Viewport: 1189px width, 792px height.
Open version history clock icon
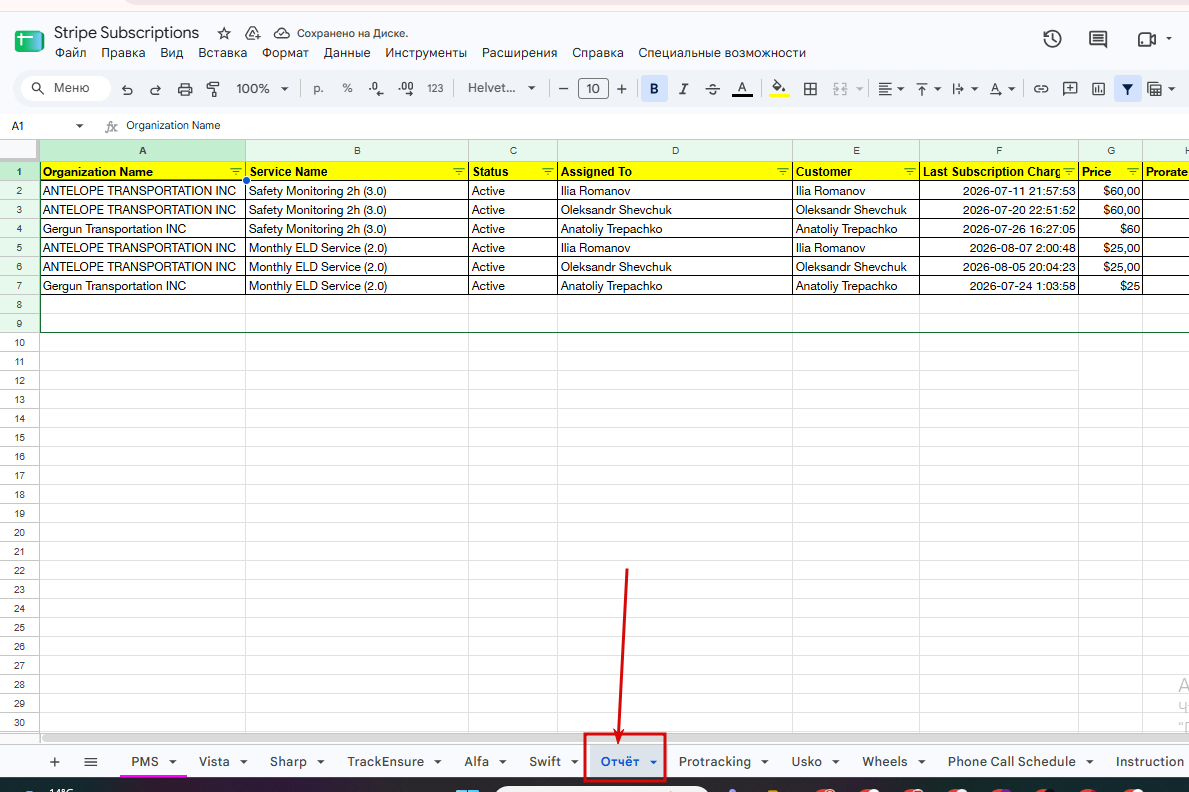click(1052, 39)
